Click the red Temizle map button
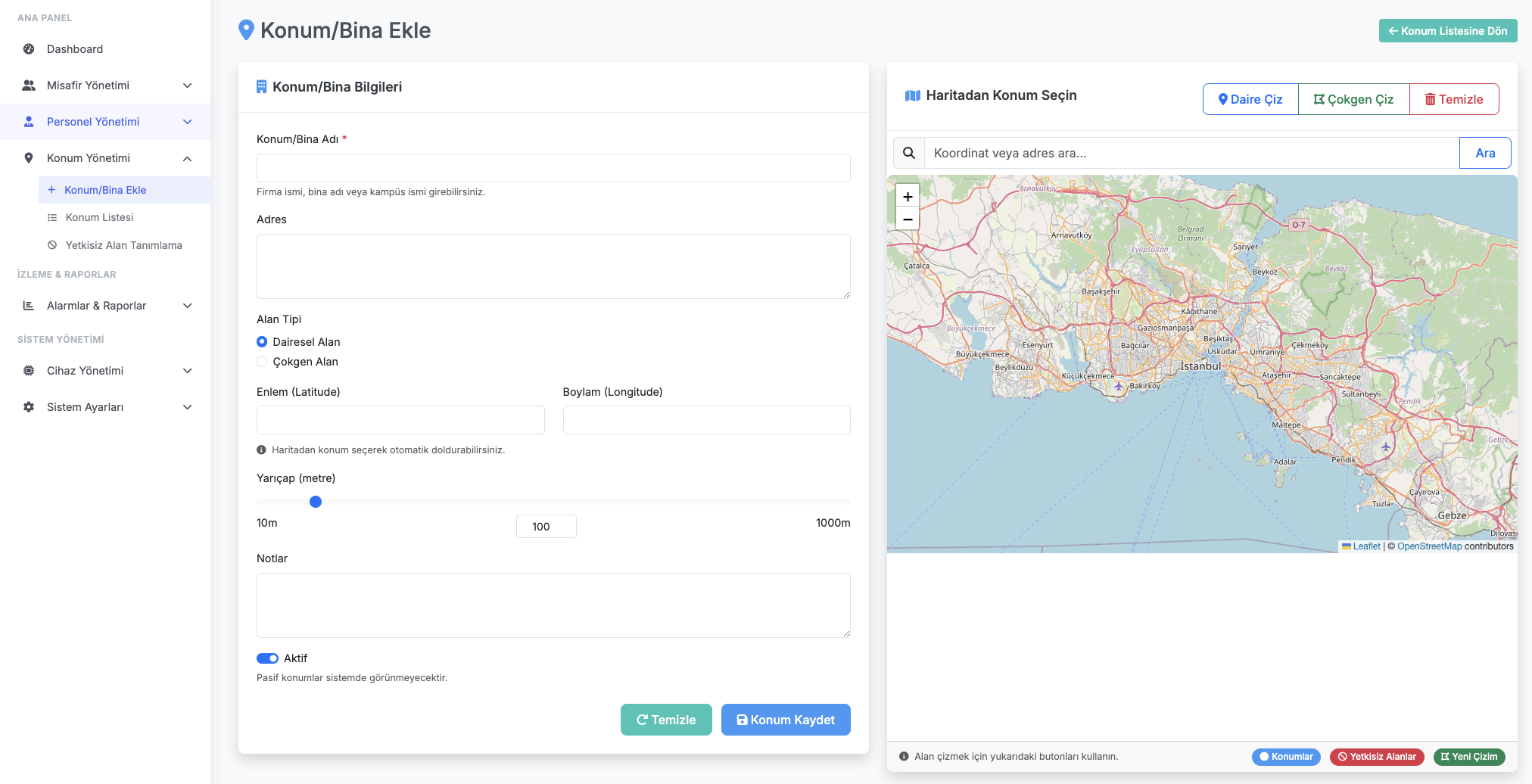The width and height of the screenshot is (1532, 784). 1454,99
